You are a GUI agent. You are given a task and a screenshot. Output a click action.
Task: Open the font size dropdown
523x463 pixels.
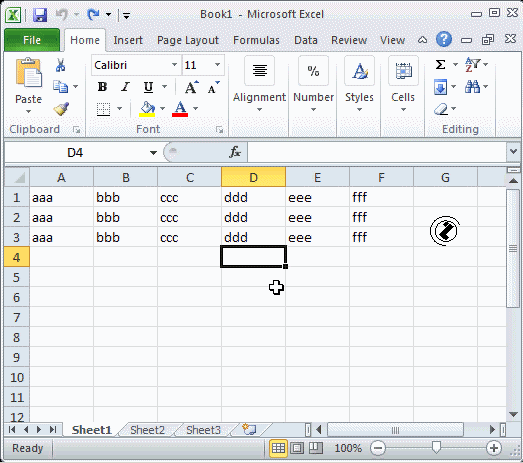click(x=217, y=65)
